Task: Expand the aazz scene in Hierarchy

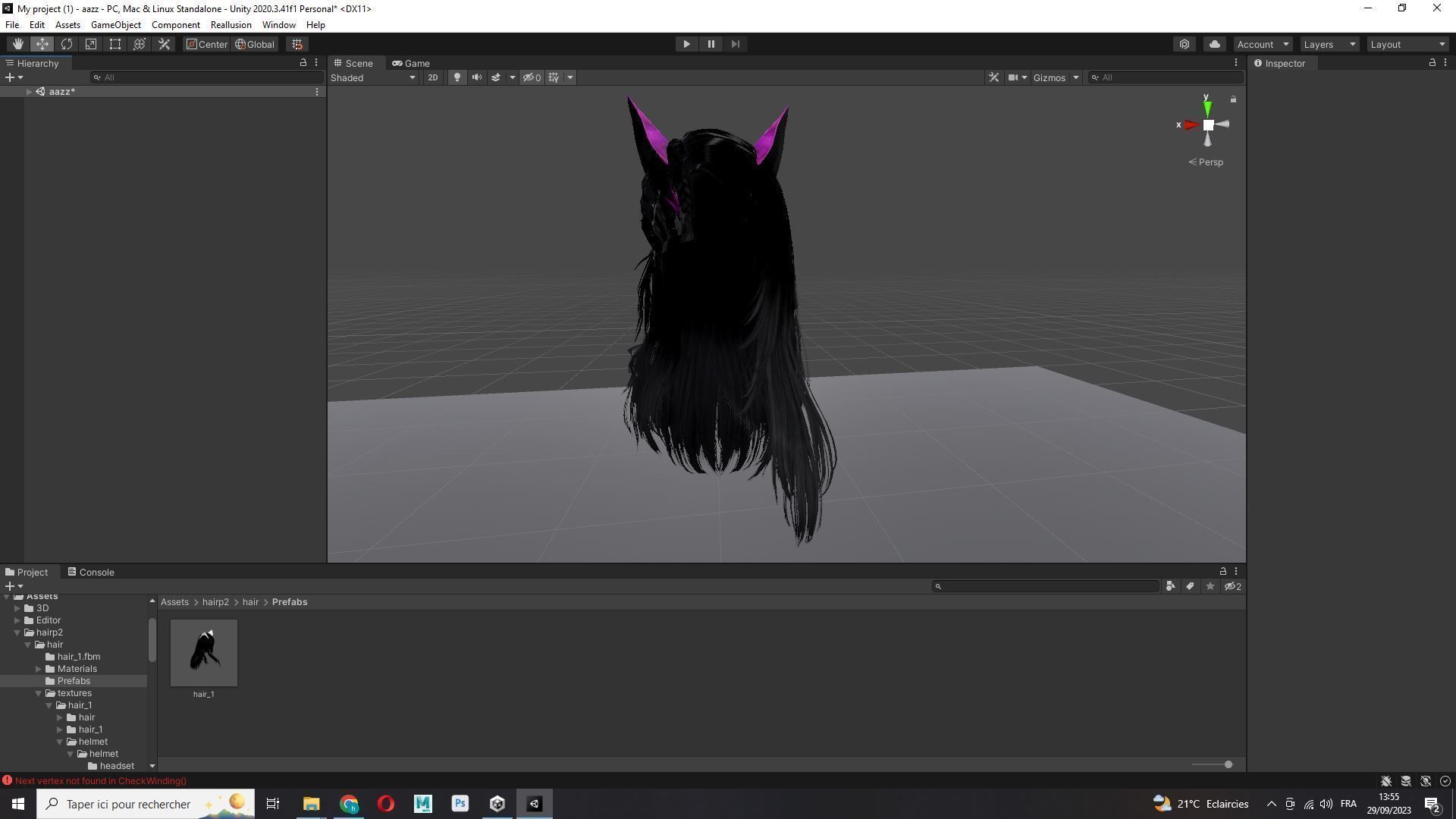Action: click(29, 92)
